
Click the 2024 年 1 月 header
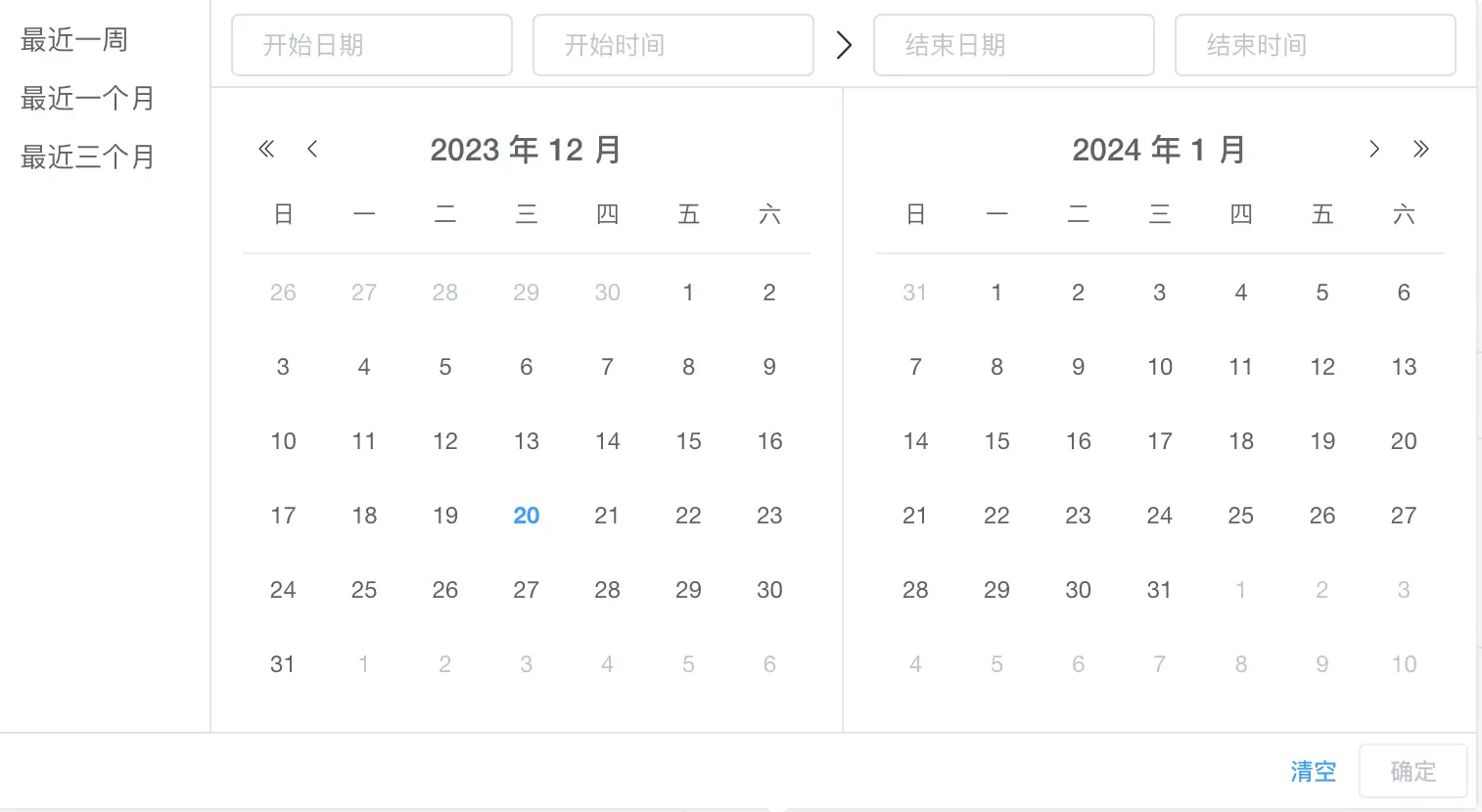click(1158, 149)
